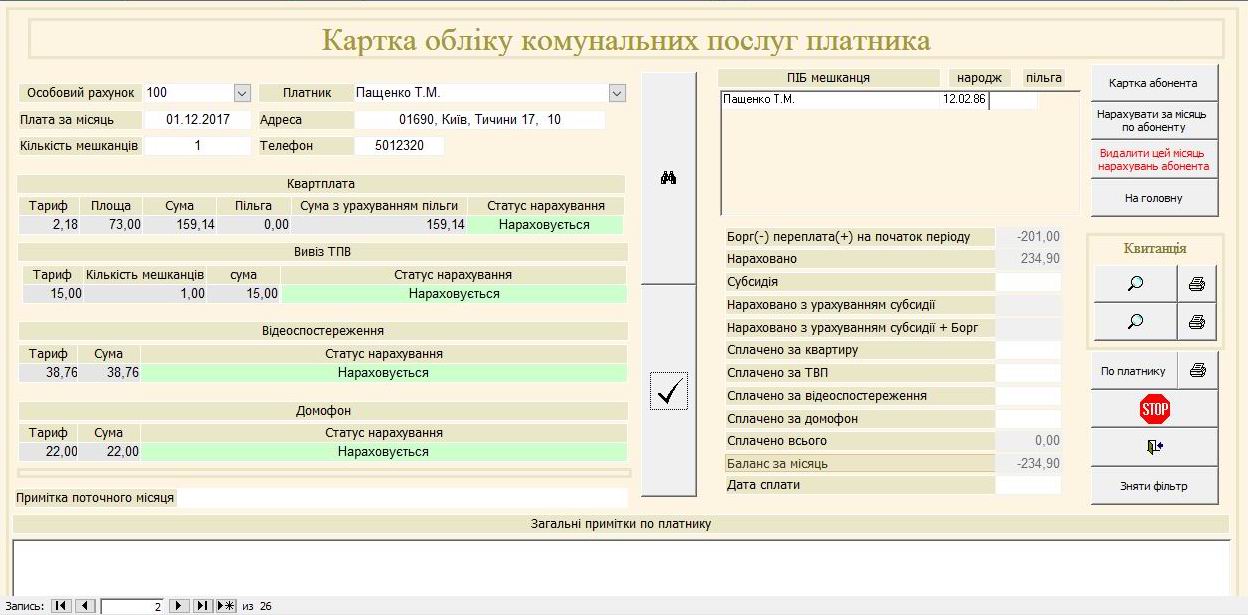
Task: Click the red STOP sign button
Action: (x=1155, y=409)
